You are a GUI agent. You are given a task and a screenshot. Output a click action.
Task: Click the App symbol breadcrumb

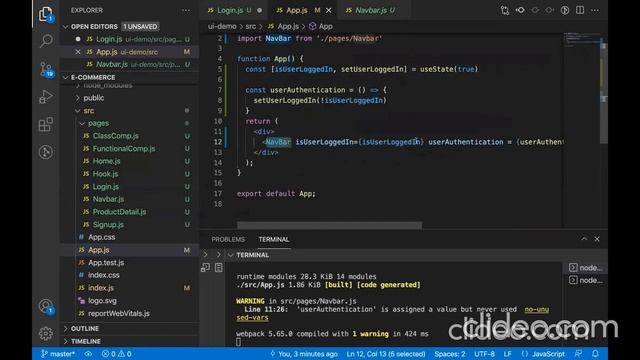pos(321,26)
